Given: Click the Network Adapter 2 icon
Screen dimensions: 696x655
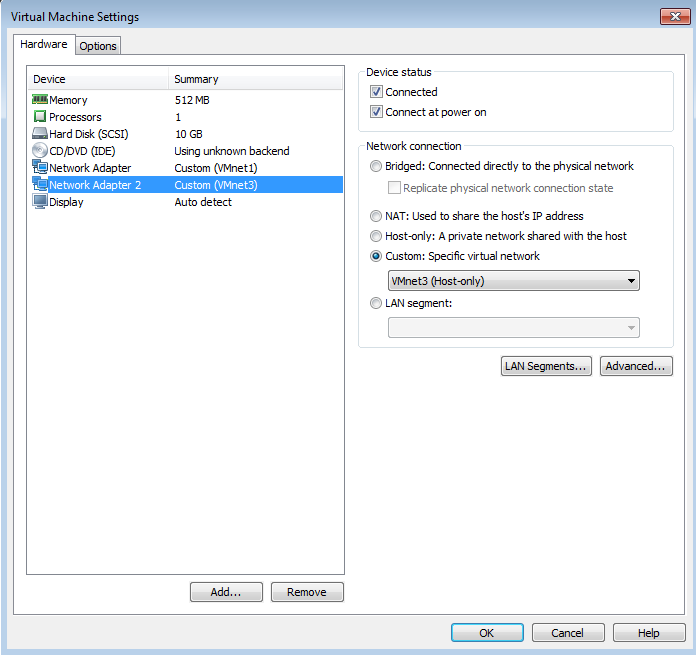Looking at the screenshot, I should 40,185.
